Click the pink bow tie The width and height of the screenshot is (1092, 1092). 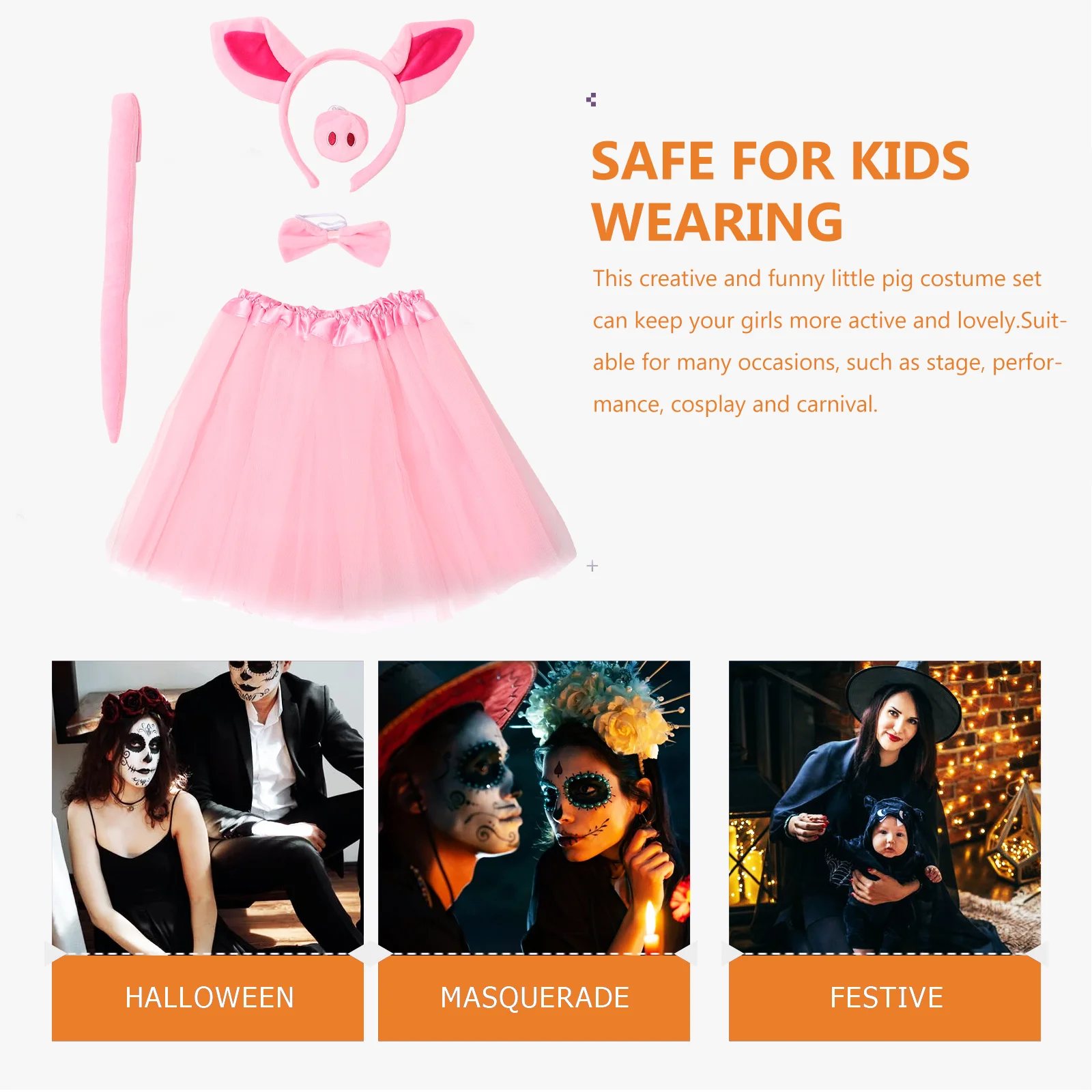pos(334,239)
